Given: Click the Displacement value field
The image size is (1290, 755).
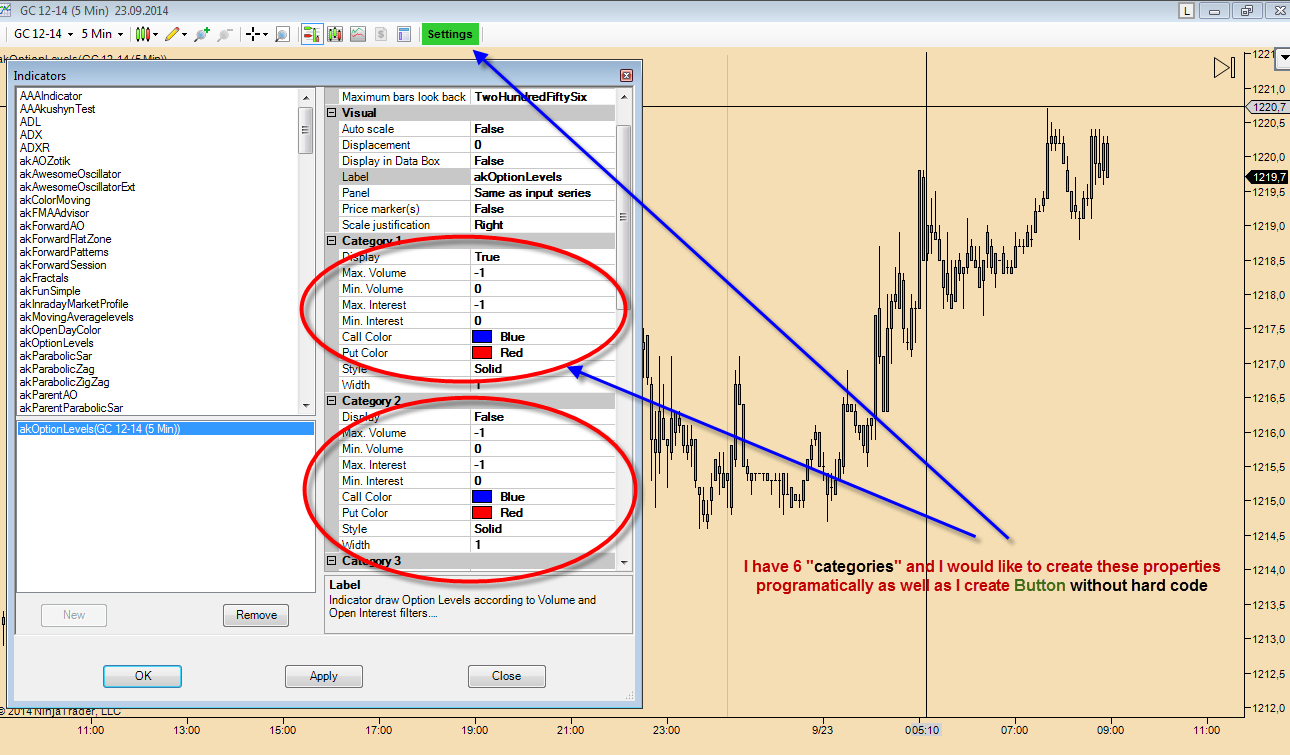Looking at the screenshot, I should [x=543, y=145].
